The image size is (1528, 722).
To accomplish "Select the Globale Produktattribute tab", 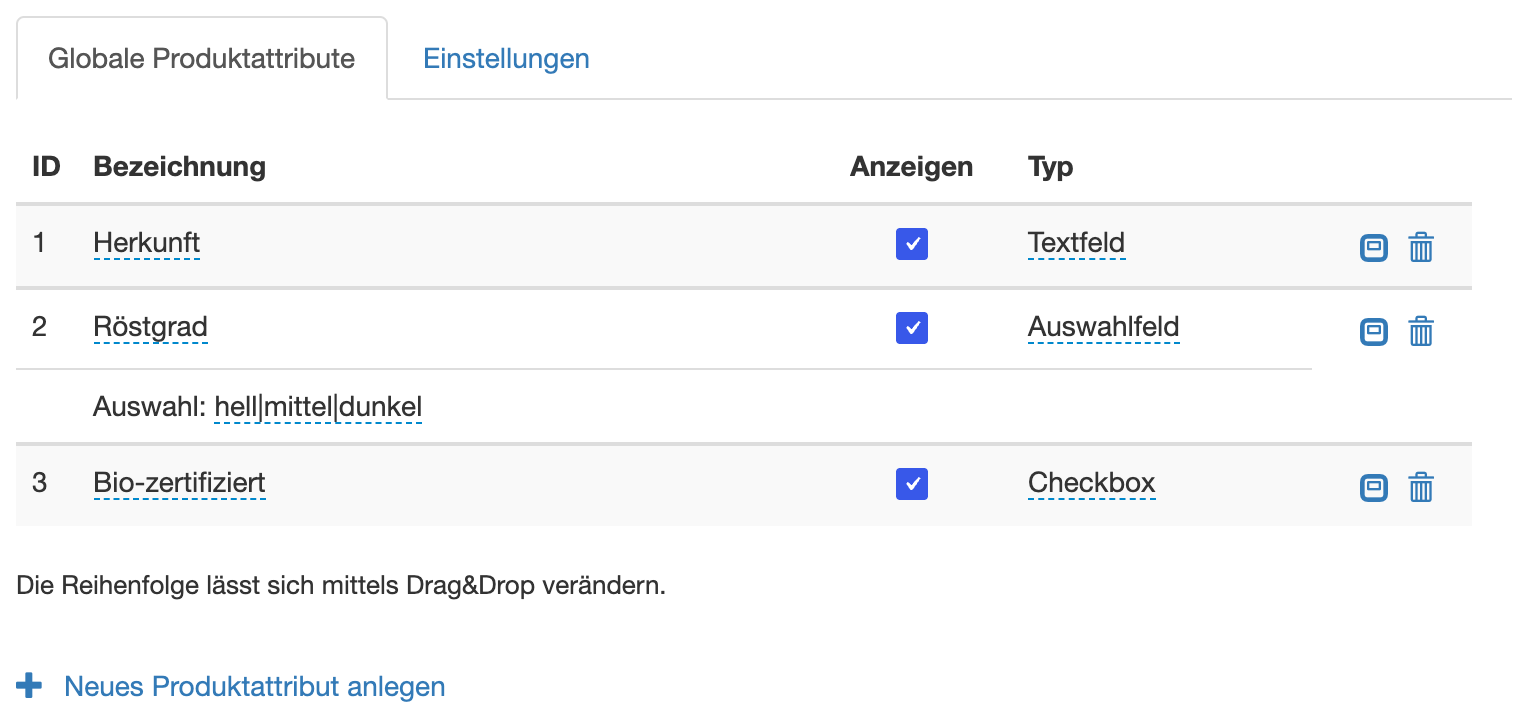I will 202,58.
